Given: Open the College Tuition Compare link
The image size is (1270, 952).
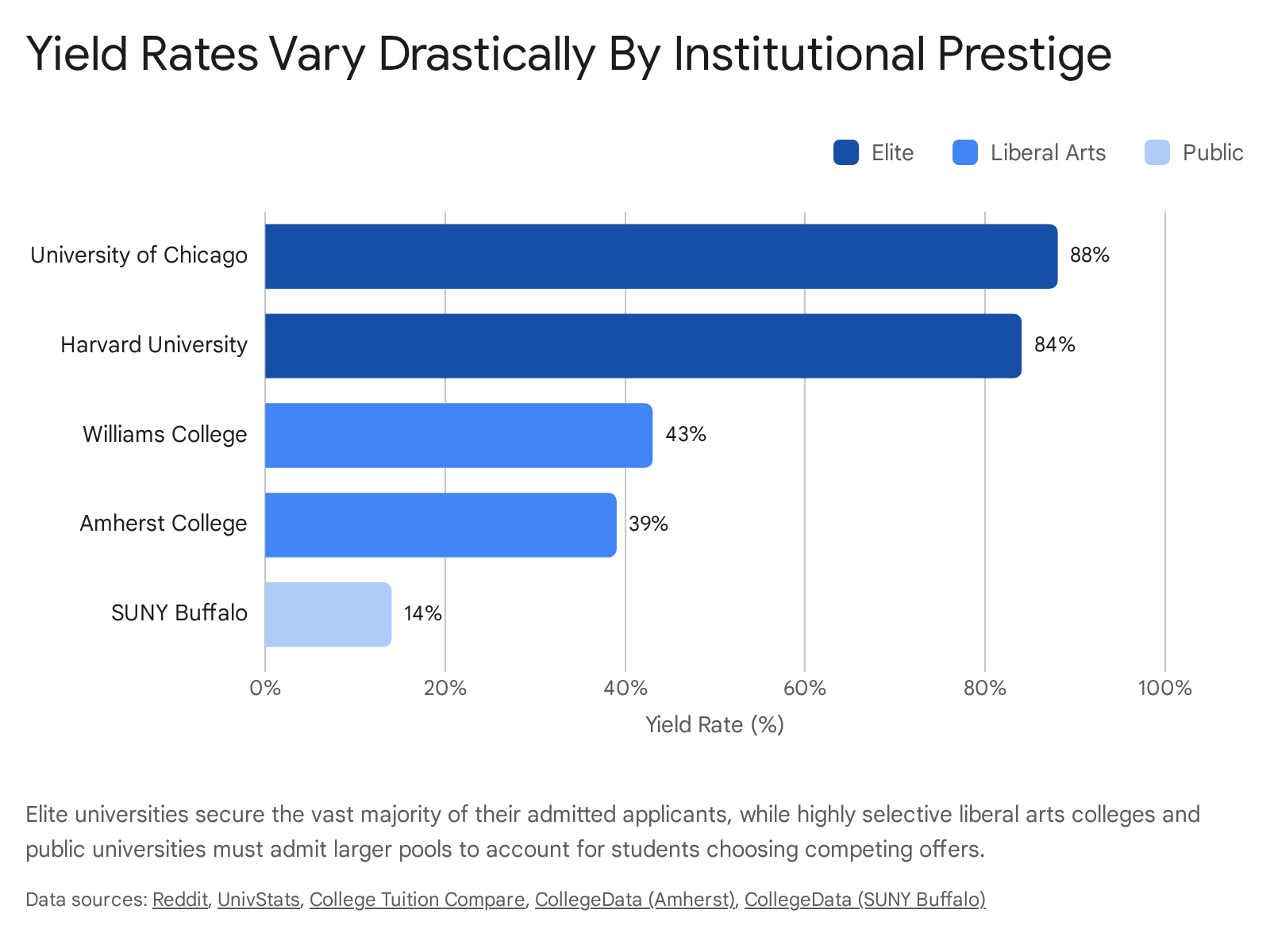Looking at the screenshot, I should click(x=418, y=900).
